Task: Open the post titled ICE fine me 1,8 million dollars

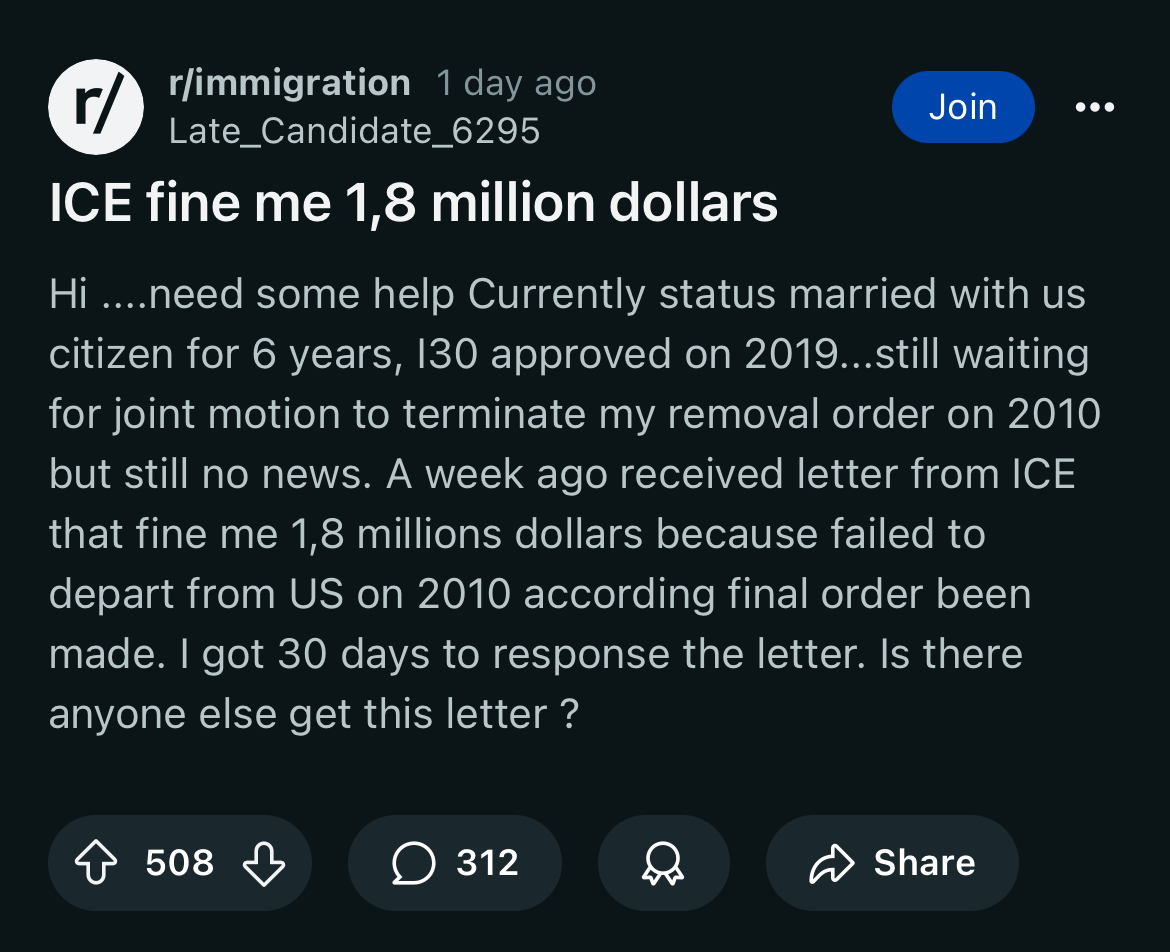Action: coord(413,202)
